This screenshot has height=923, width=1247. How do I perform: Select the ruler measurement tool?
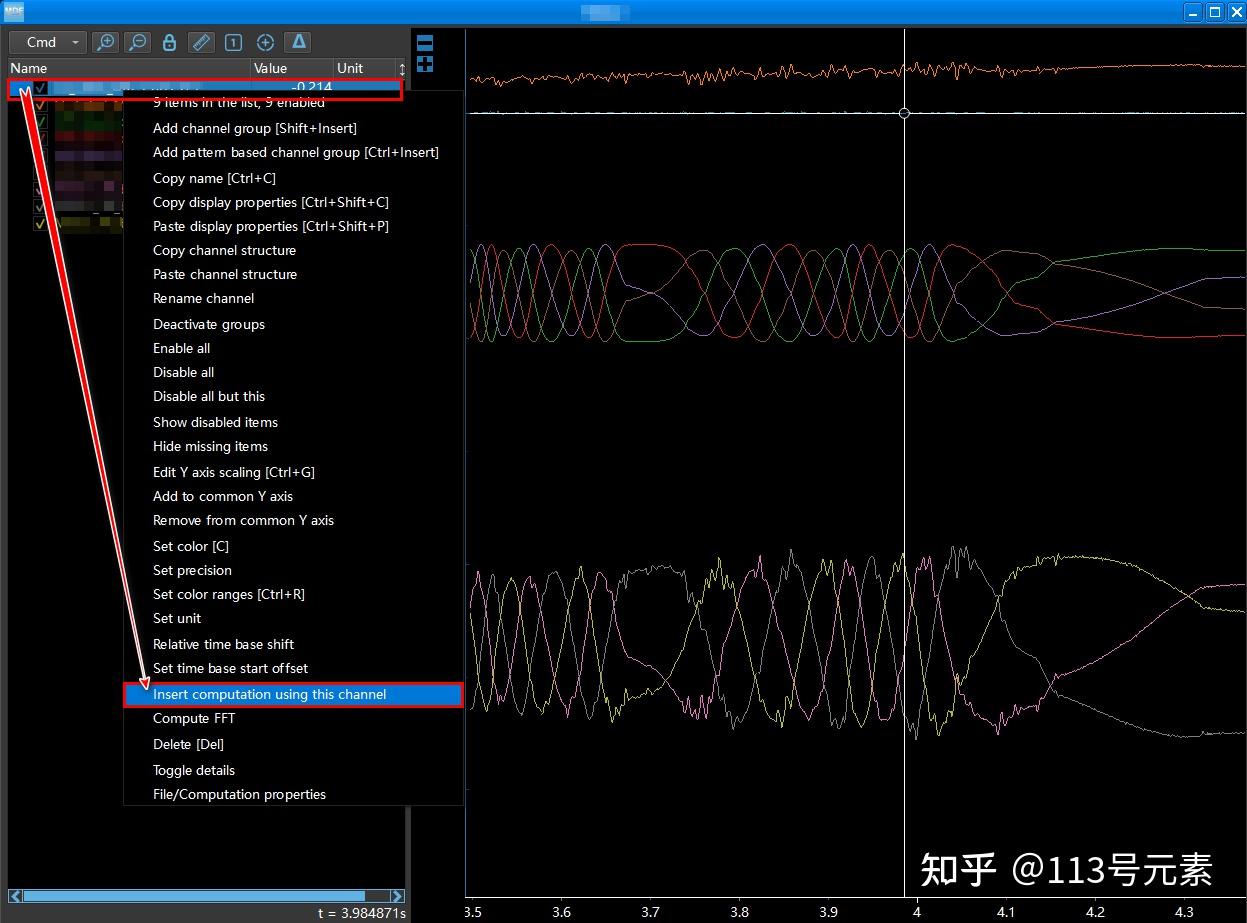(201, 42)
